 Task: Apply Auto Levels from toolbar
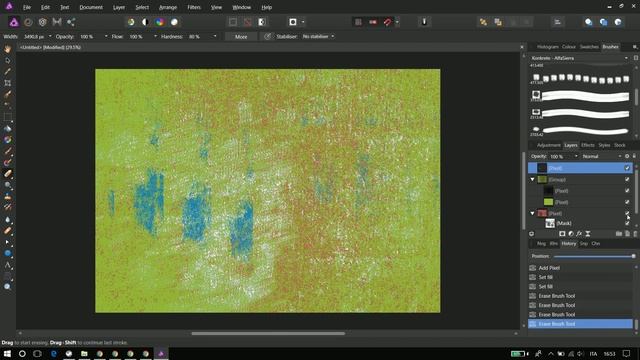click(131, 22)
